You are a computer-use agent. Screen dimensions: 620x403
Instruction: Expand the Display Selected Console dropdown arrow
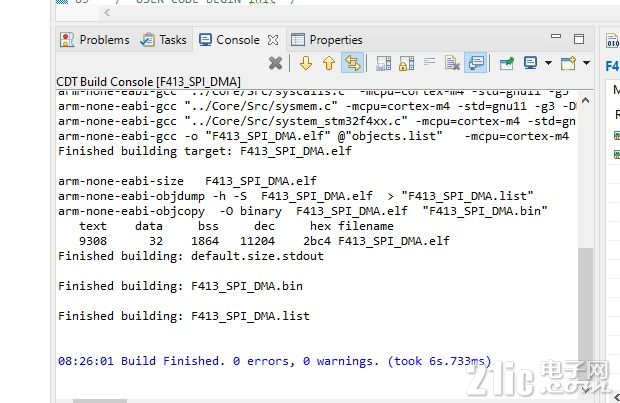[x=548, y=63]
